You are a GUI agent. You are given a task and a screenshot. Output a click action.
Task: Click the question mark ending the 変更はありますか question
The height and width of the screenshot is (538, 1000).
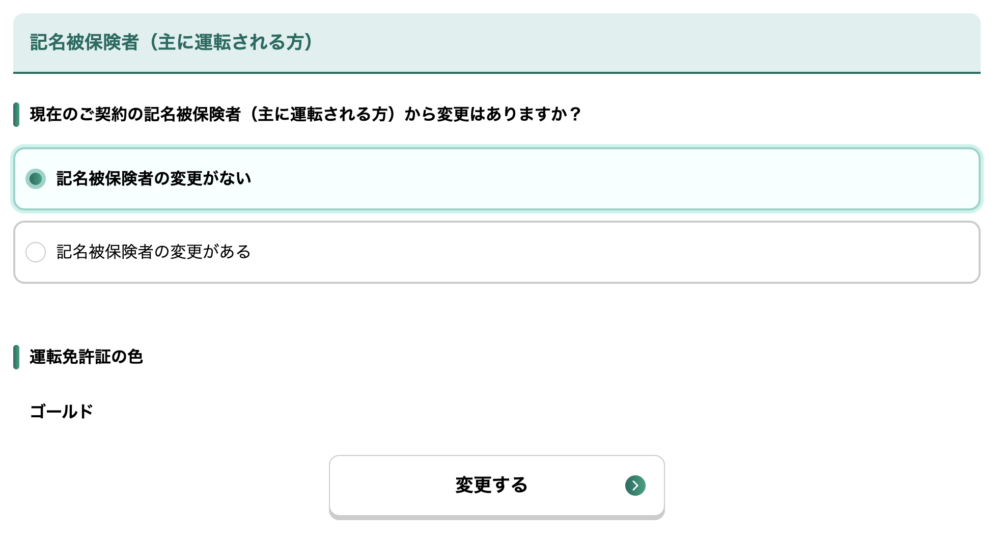[575, 114]
